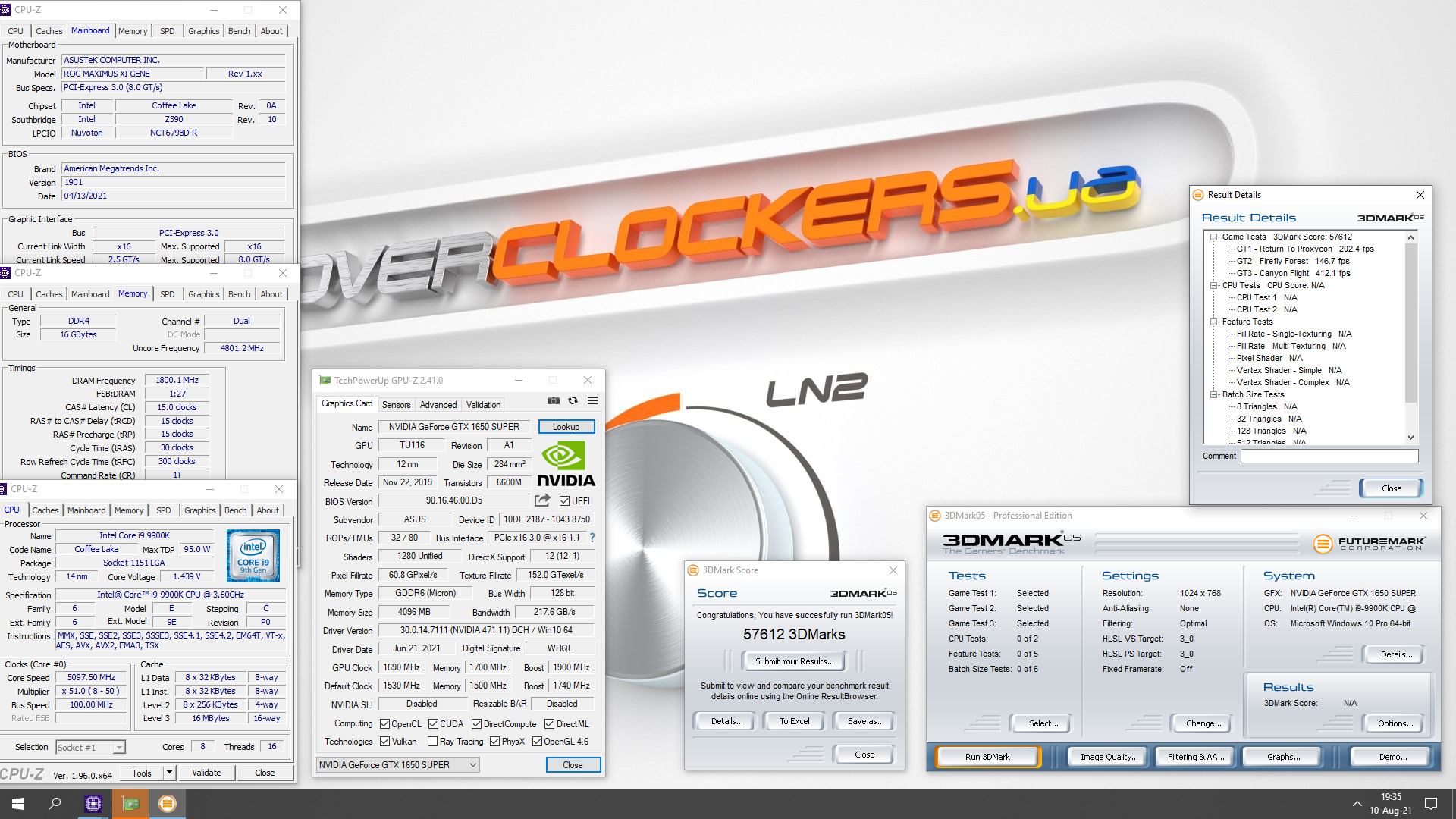The height and width of the screenshot is (819, 1456).
Task: Toggle the OpenCL checkbox
Action: pos(384,723)
